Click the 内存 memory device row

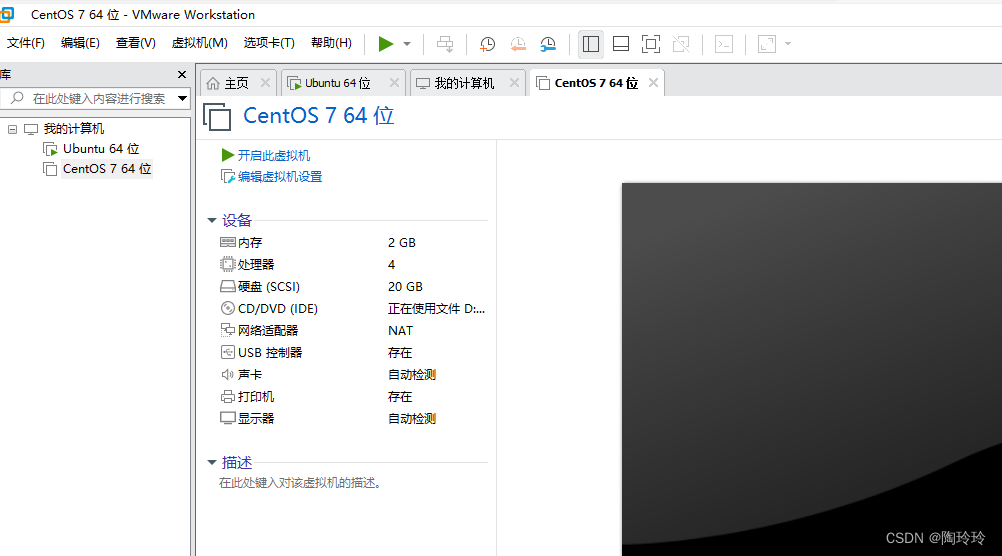coord(353,243)
